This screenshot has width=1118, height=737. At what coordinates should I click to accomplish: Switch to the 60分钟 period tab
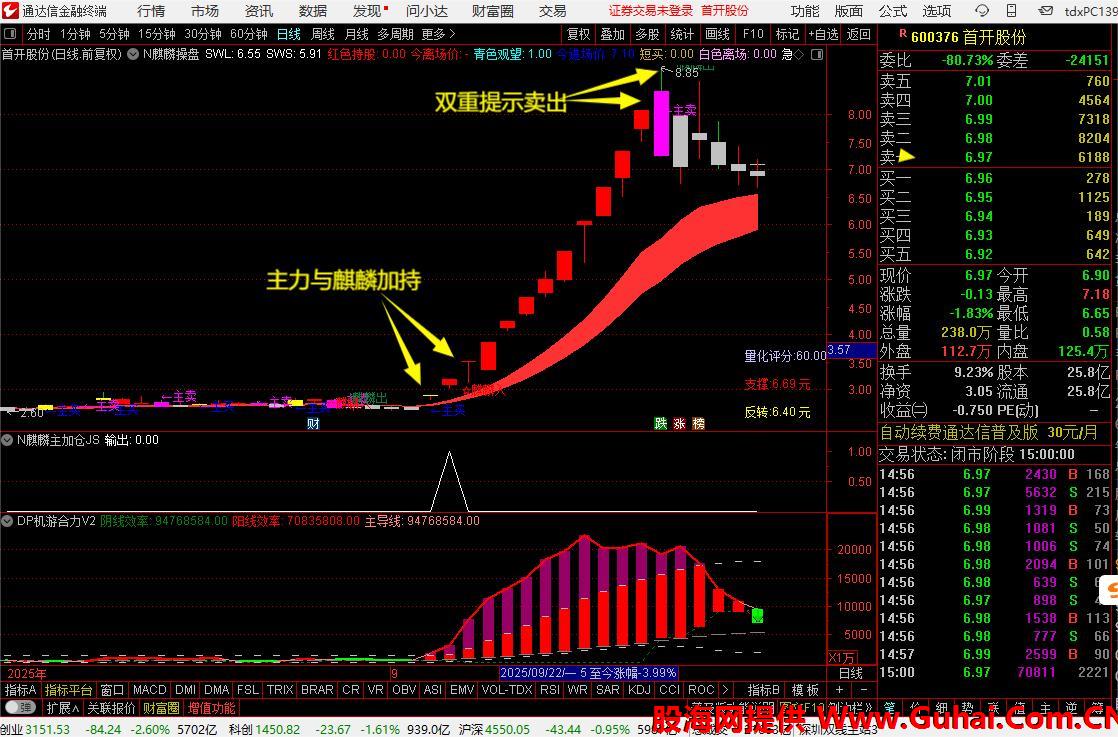[249, 34]
